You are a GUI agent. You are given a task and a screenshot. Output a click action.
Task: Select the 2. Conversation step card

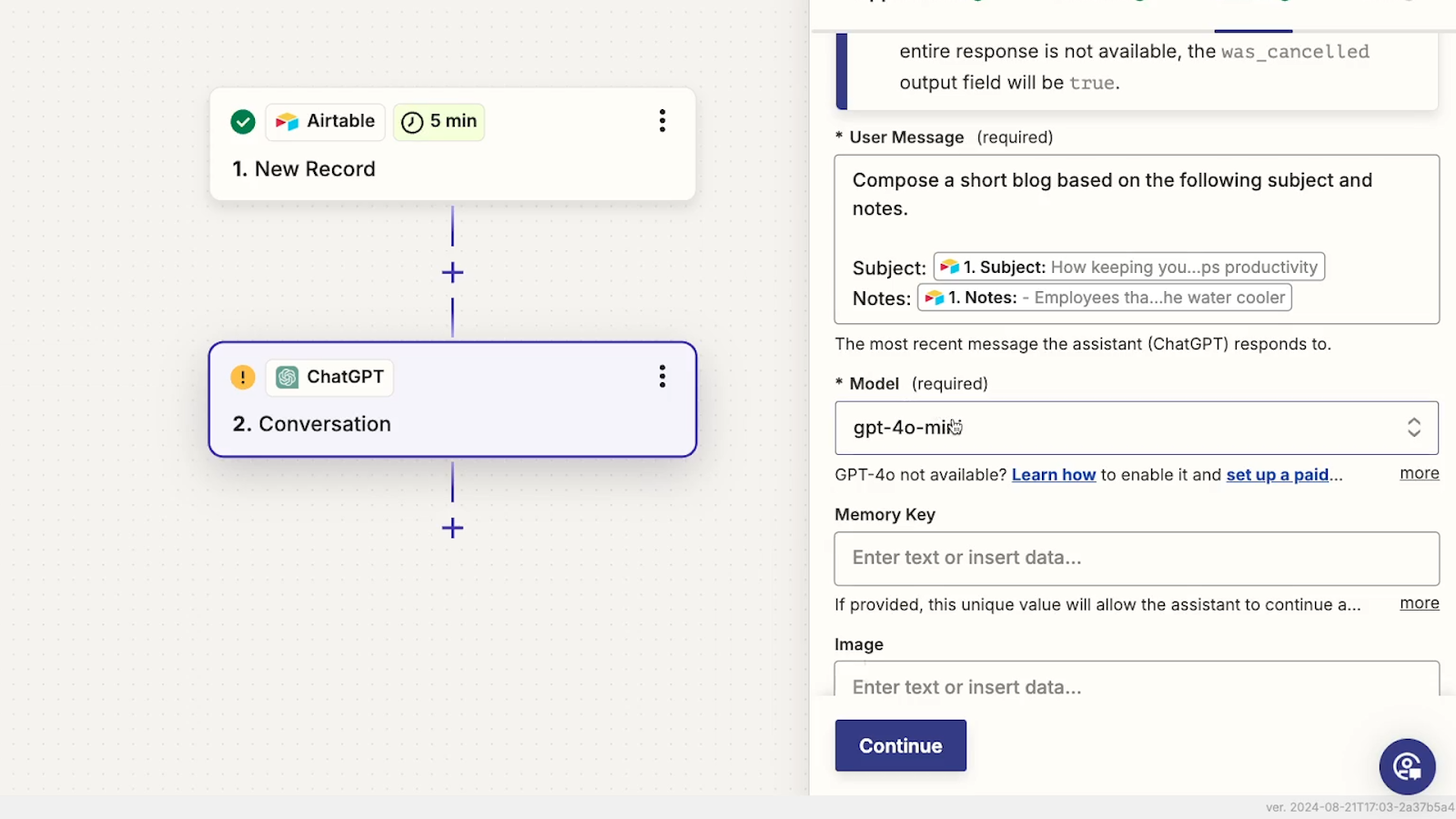(x=452, y=399)
